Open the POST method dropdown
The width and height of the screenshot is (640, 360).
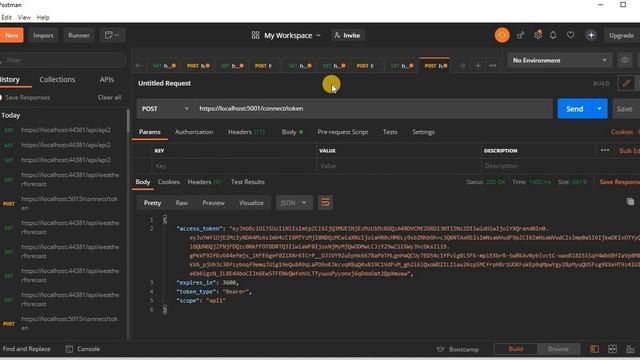165,109
